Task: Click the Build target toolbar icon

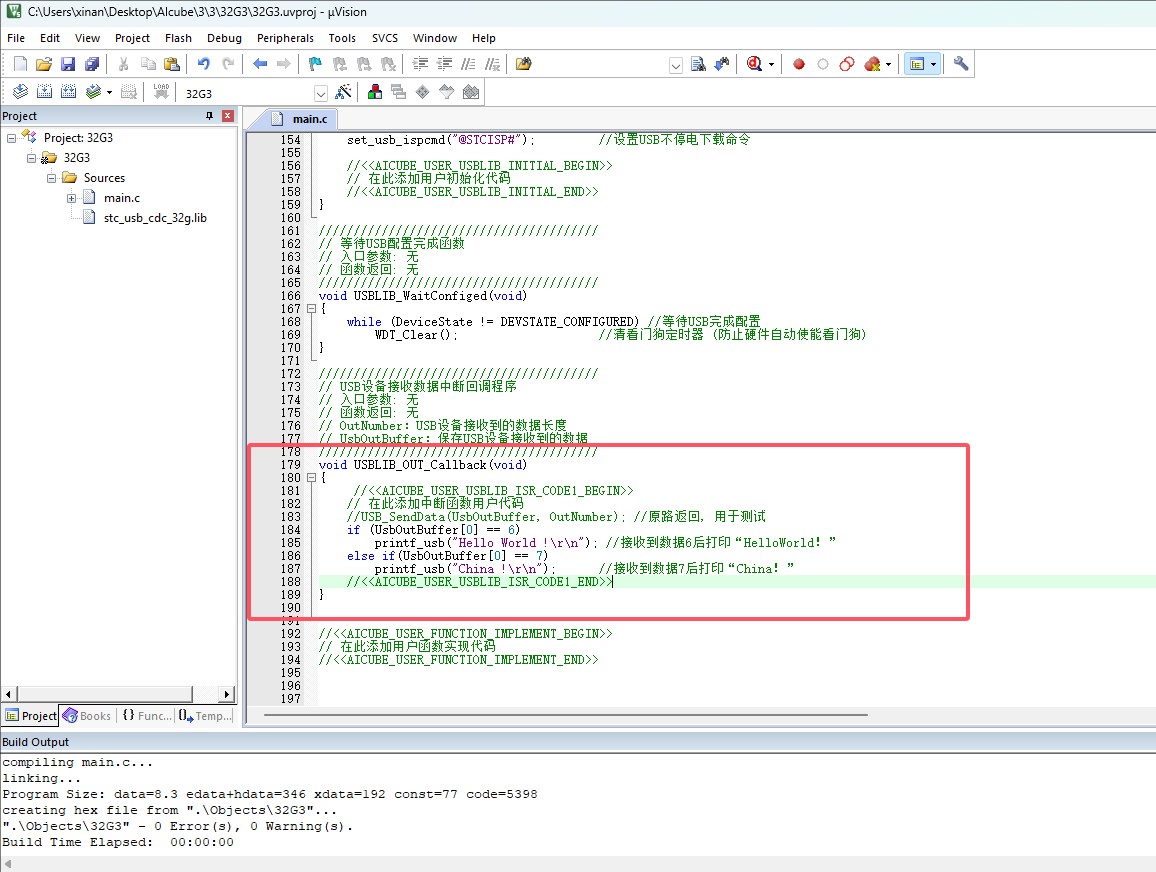Action: pyautogui.click(x=44, y=92)
